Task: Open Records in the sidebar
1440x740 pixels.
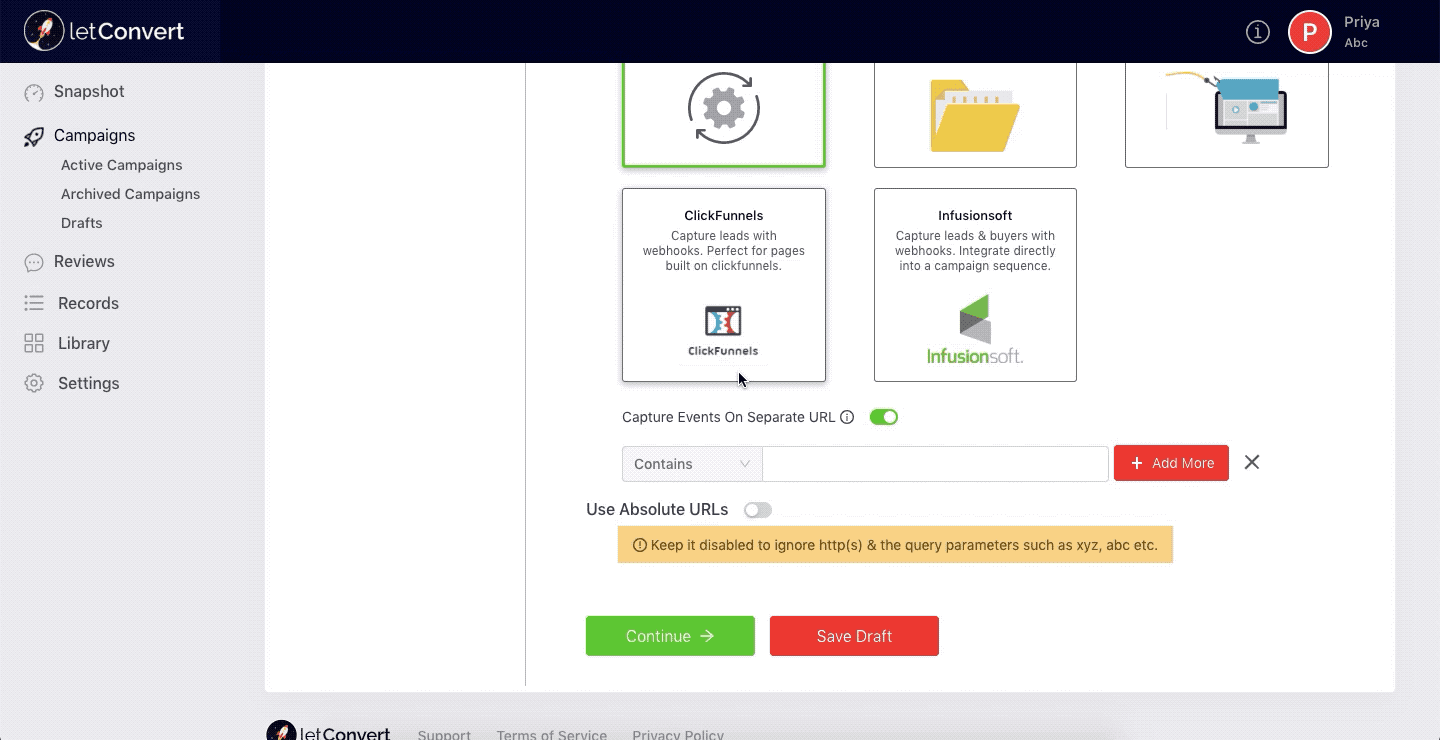Action: pos(88,303)
